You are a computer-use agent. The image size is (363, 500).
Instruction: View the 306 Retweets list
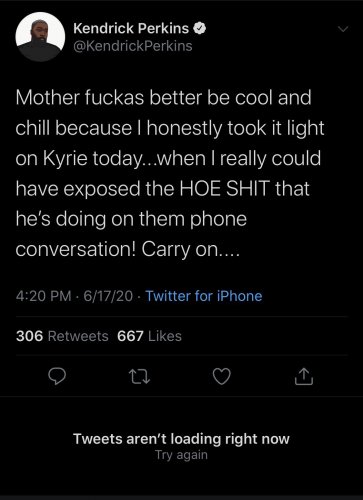pyautogui.click(x=62, y=336)
